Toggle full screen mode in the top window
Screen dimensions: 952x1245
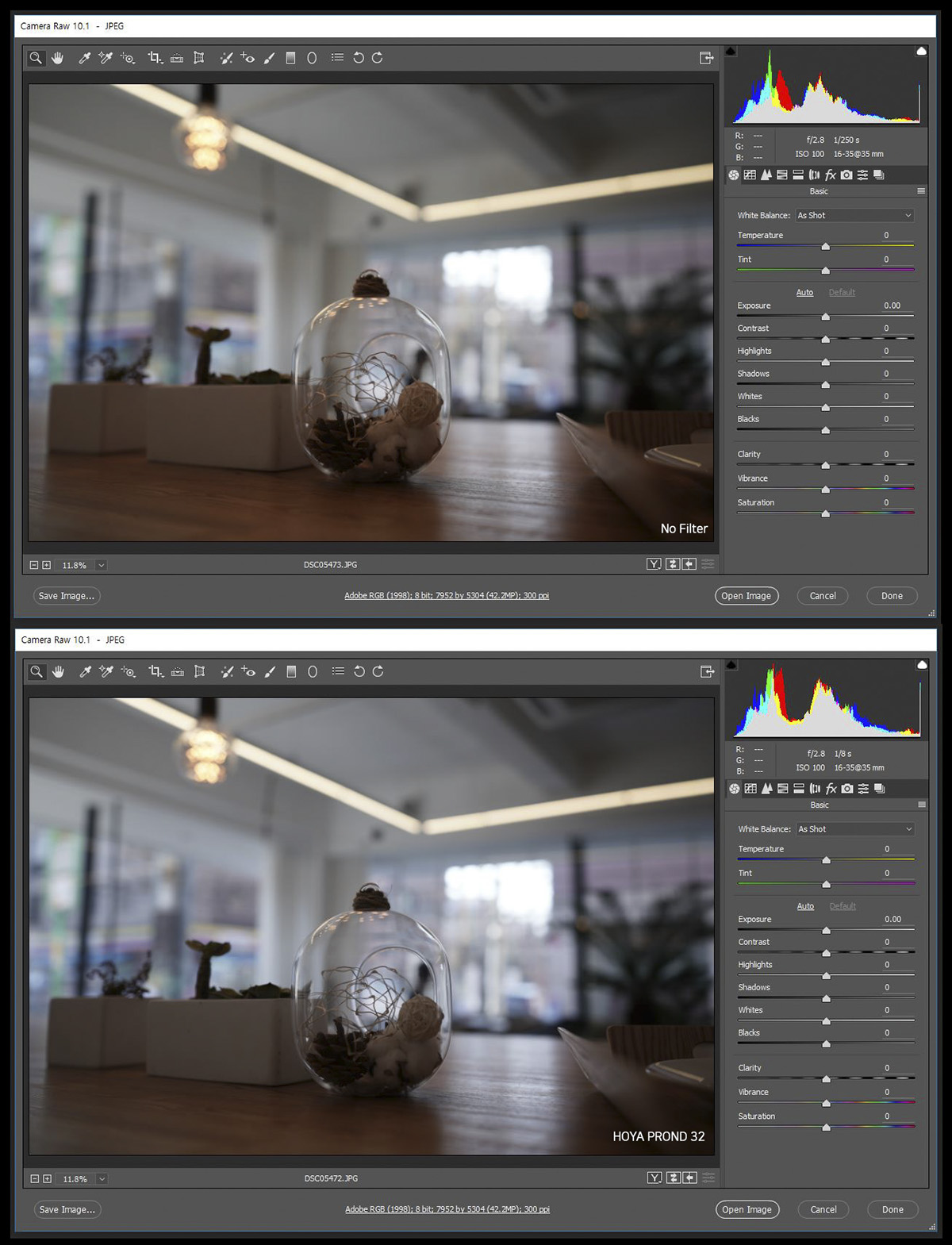pos(706,58)
